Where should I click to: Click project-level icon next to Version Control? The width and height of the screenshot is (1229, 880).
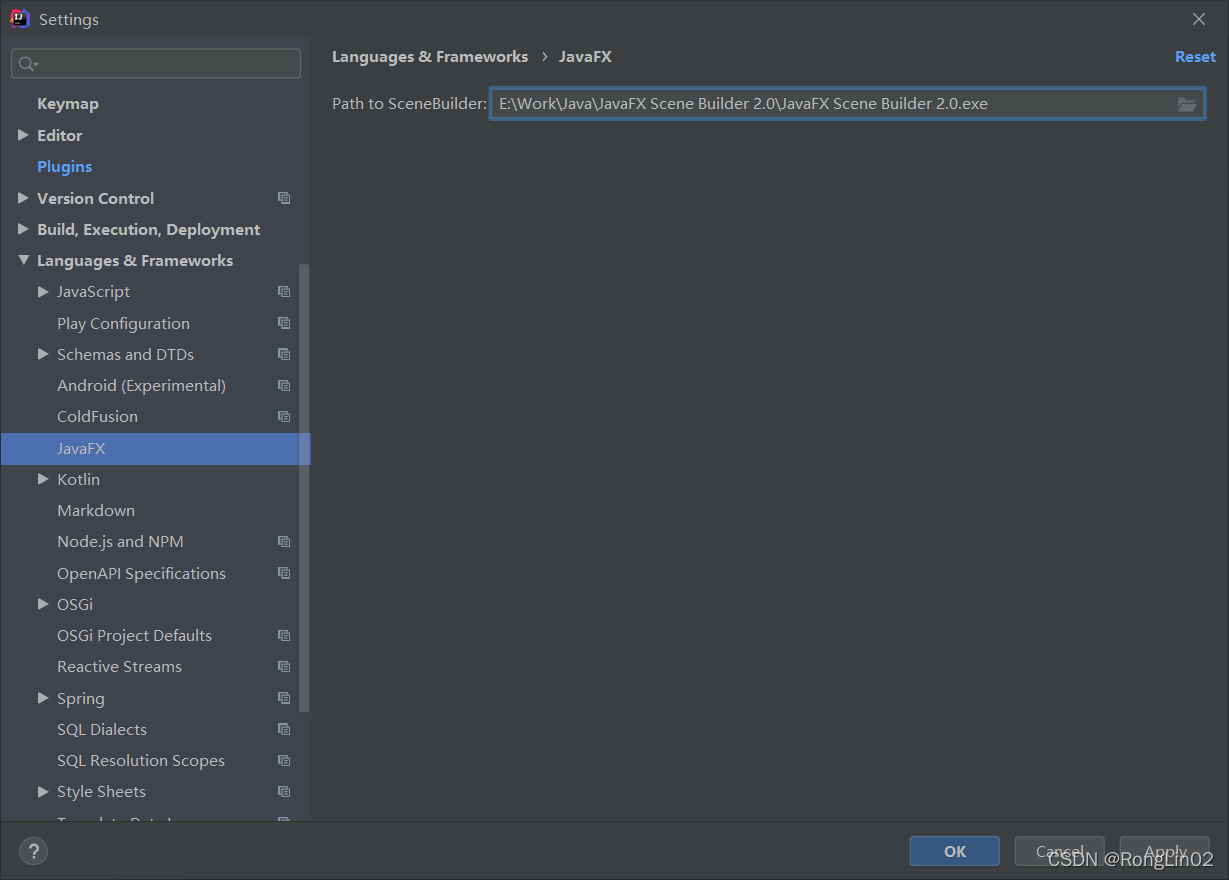click(x=284, y=198)
